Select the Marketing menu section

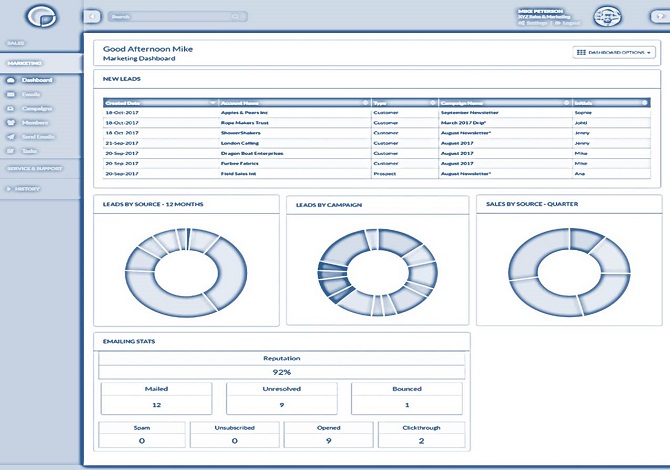(x=25, y=63)
